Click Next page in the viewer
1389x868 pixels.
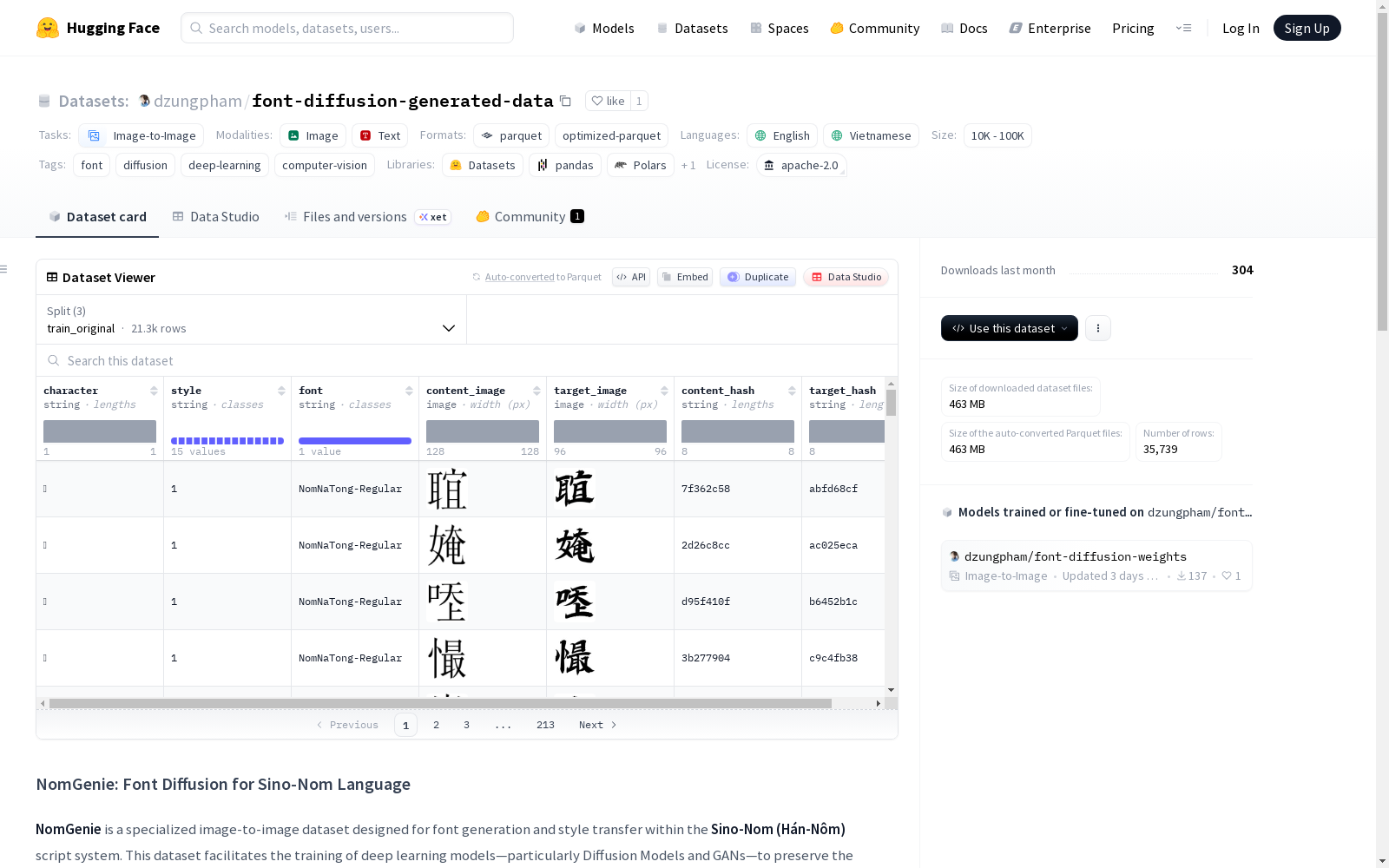click(x=597, y=725)
